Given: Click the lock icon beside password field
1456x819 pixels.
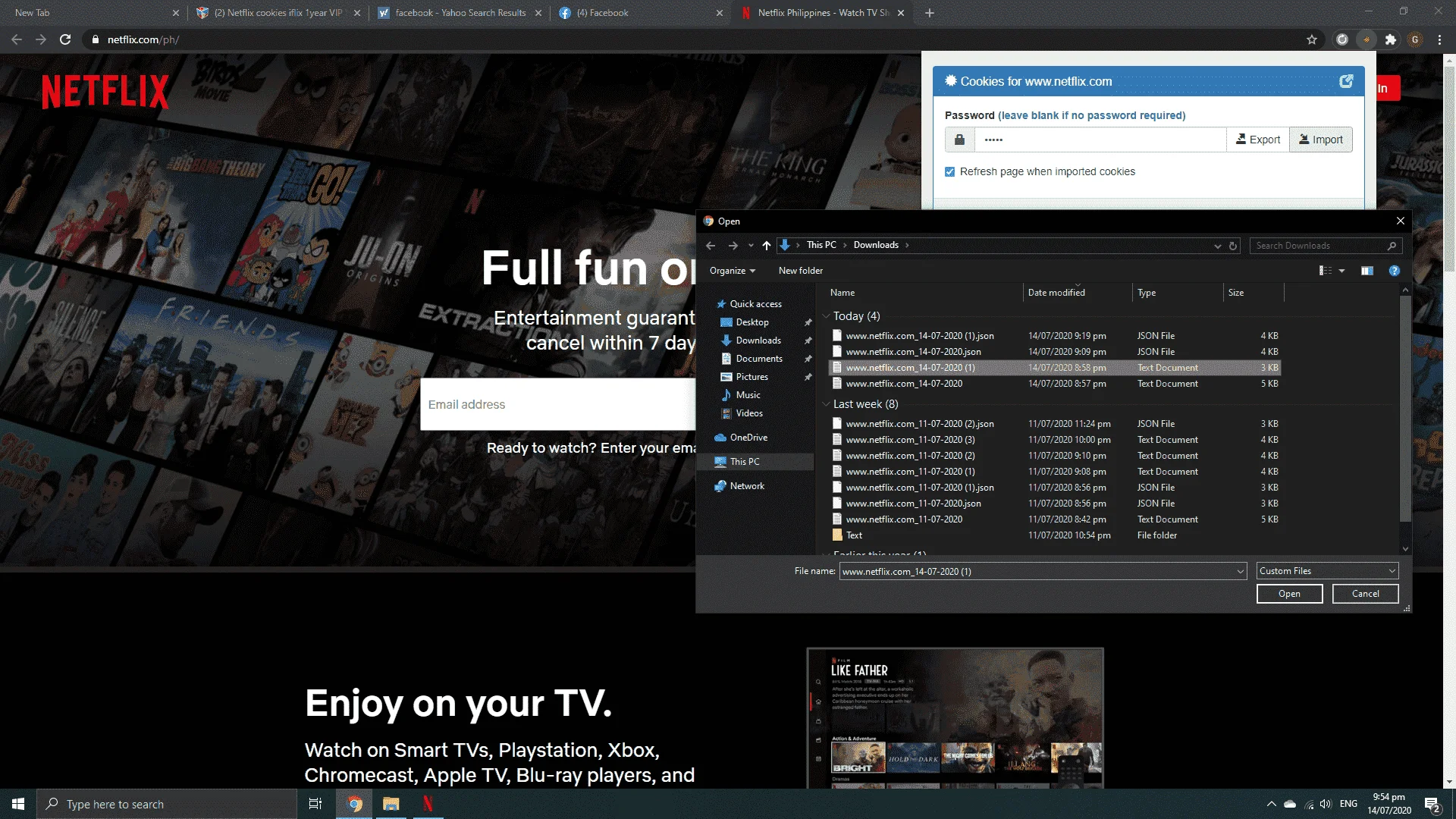Looking at the screenshot, I should click(959, 140).
